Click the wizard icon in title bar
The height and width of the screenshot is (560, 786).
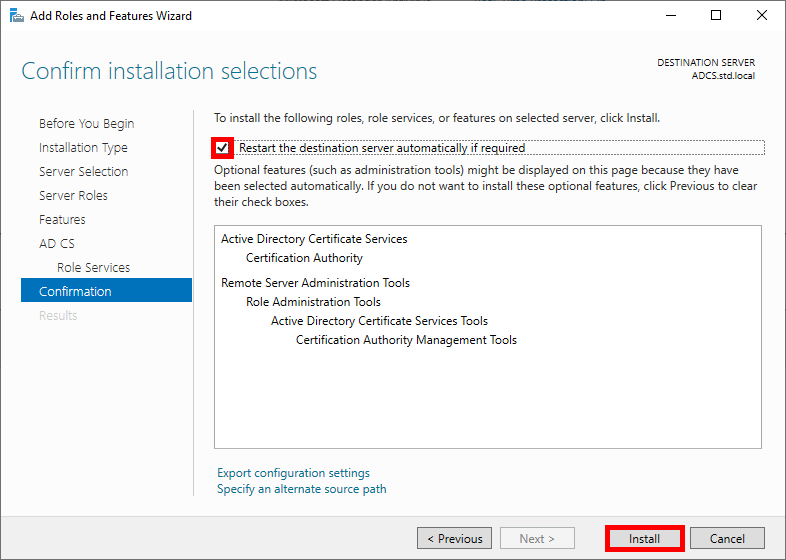click(x=16, y=16)
